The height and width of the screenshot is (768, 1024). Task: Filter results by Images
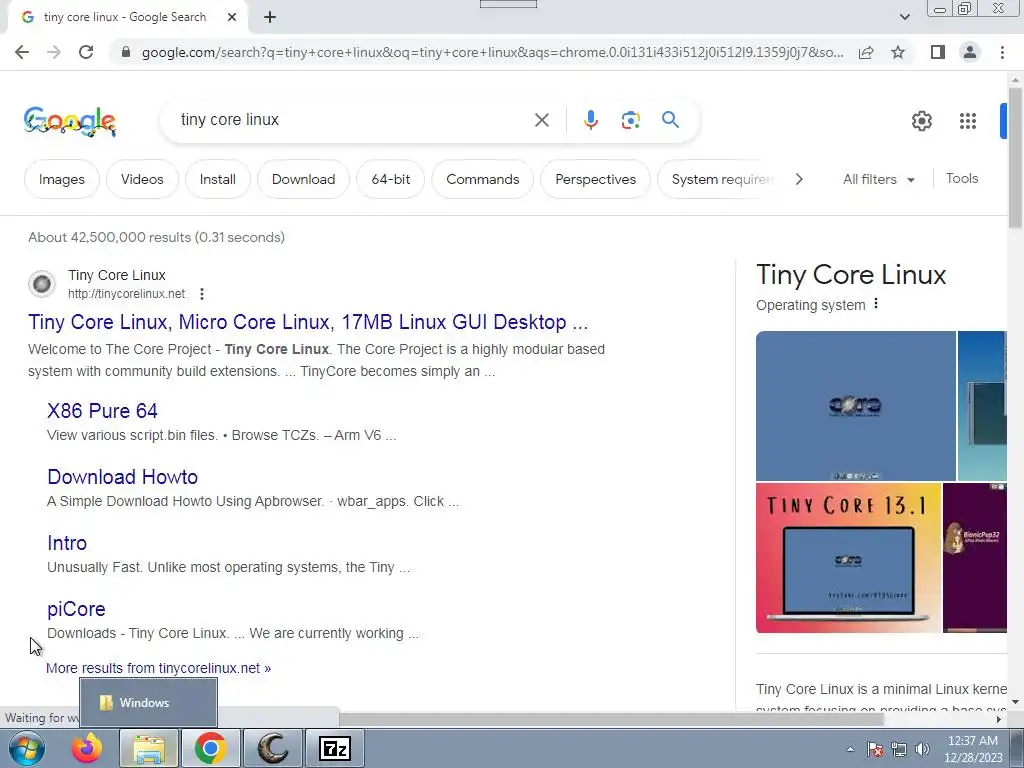(x=62, y=179)
